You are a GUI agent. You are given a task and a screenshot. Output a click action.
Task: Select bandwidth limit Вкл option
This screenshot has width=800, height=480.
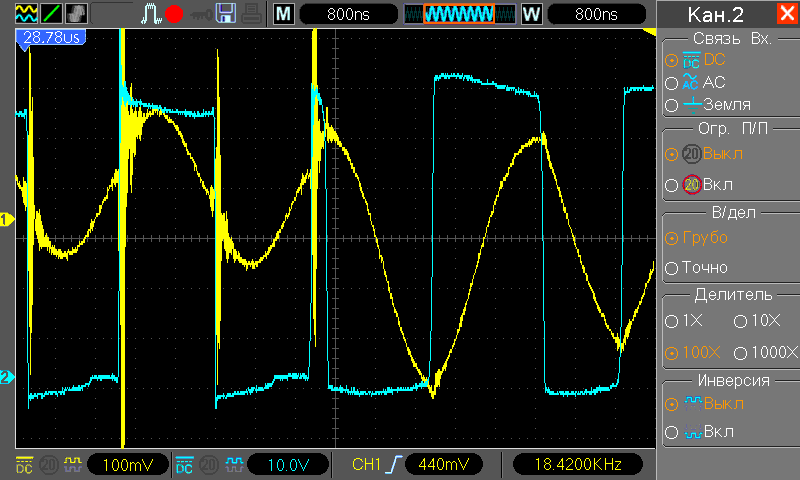[699, 185]
